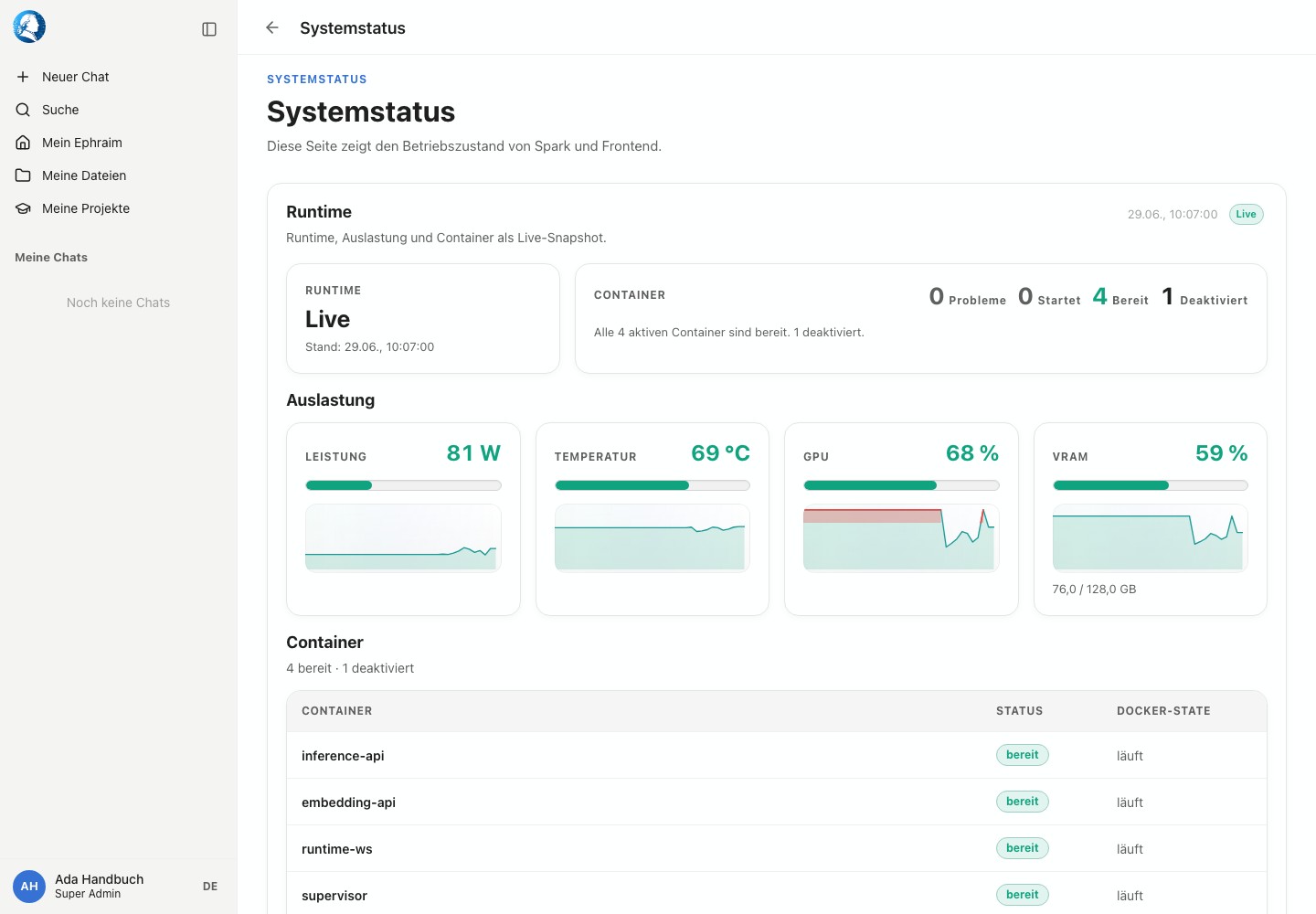
Task: Click the plus icon for Neuer Chat
Action: 23,77
